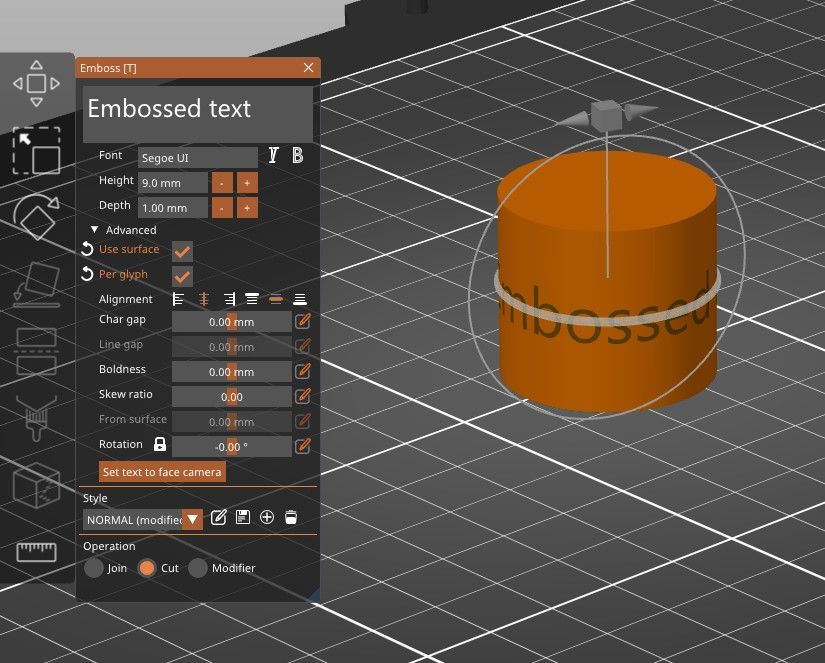Click the rotation gizmo cube handle
This screenshot has height=663, width=825.
pyautogui.click(x=606, y=115)
